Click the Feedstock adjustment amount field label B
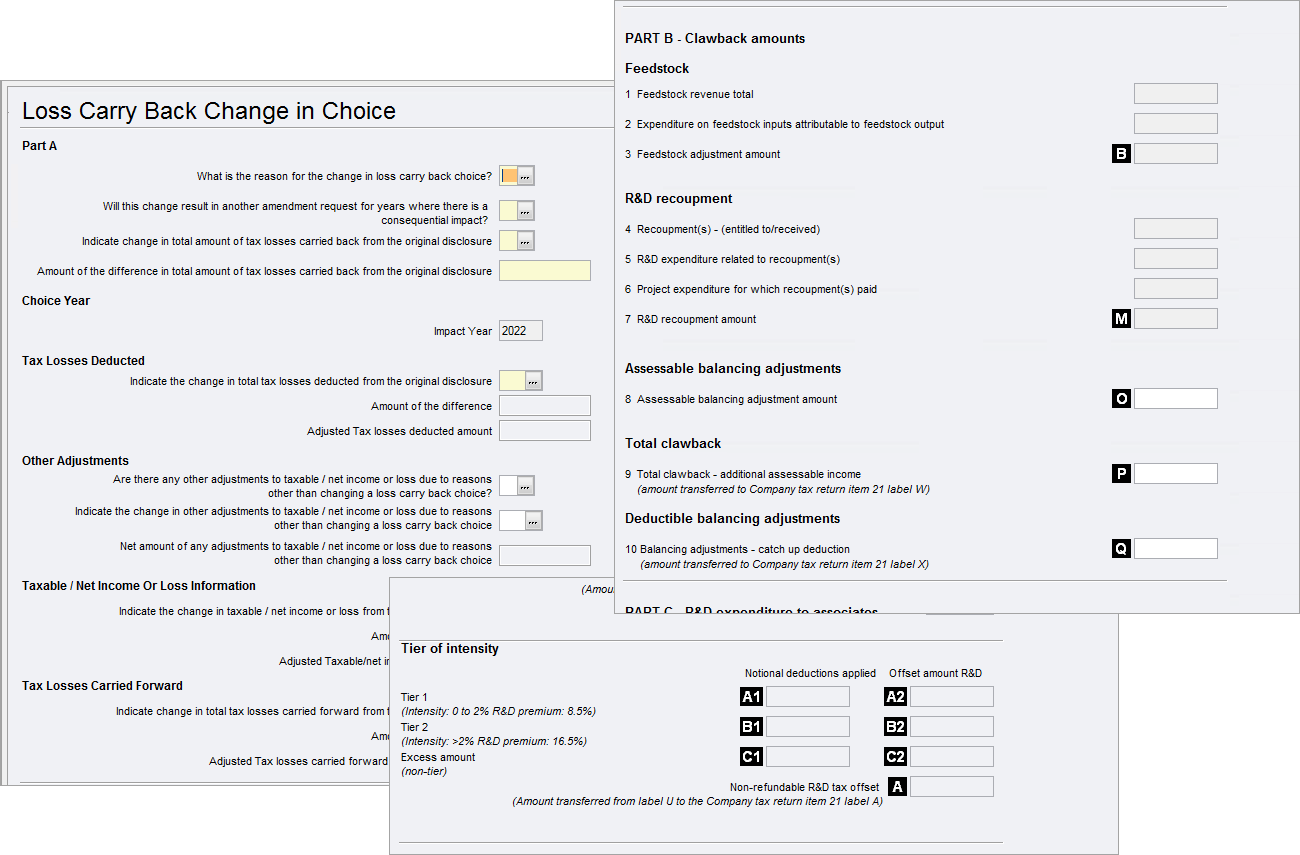 tap(1176, 154)
